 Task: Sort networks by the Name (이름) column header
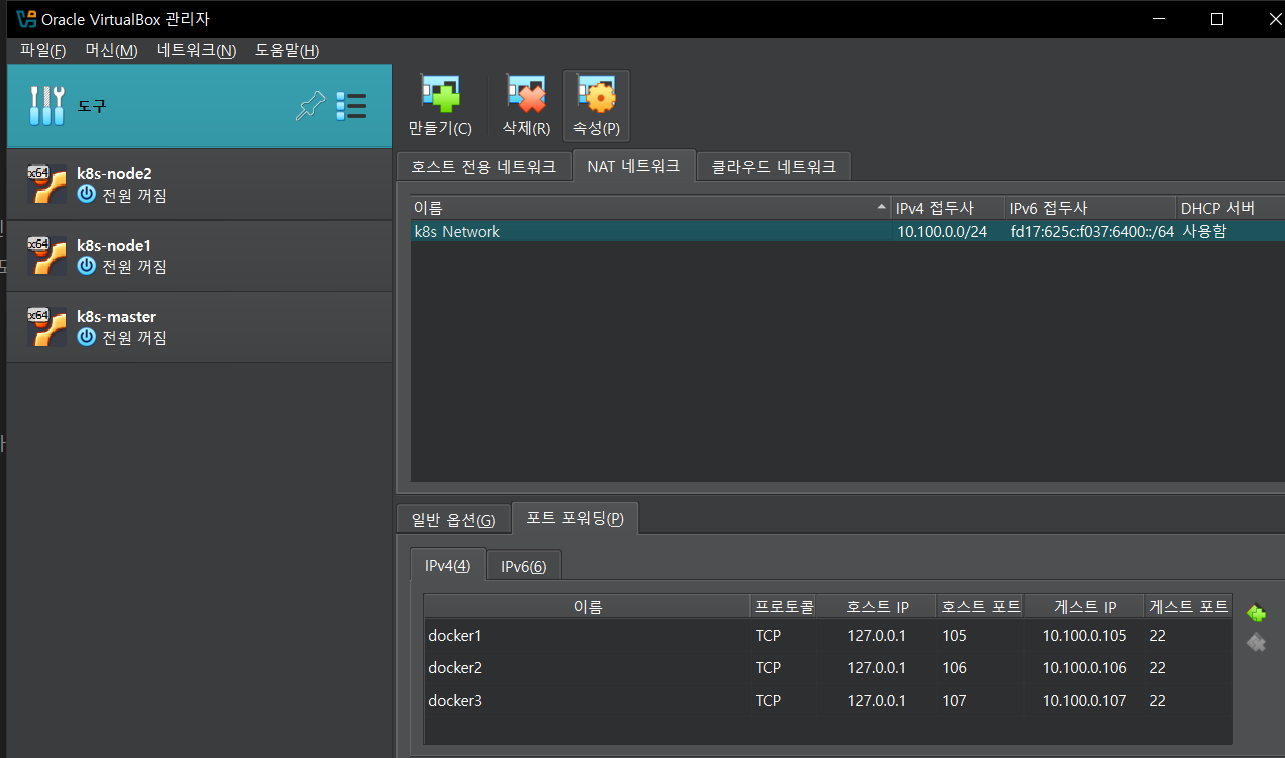click(x=650, y=208)
